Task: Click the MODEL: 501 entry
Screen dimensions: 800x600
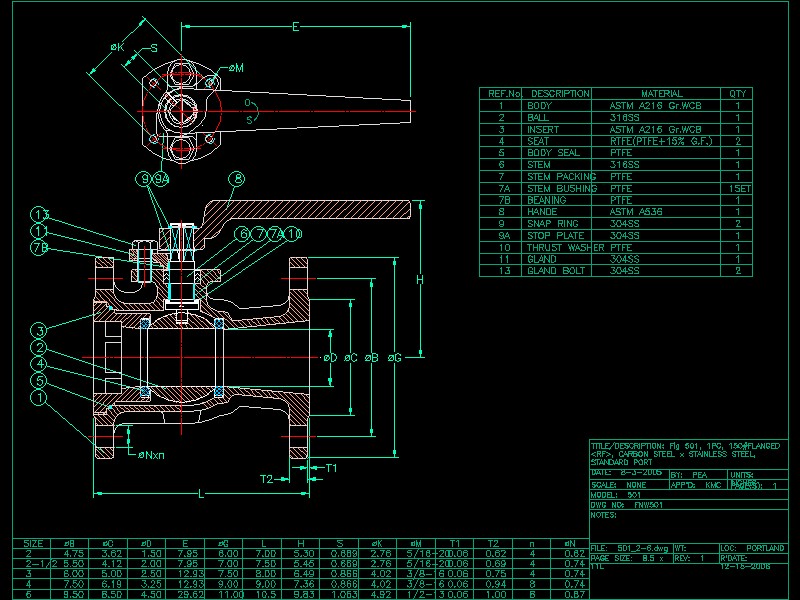Action: coord(614,496)
